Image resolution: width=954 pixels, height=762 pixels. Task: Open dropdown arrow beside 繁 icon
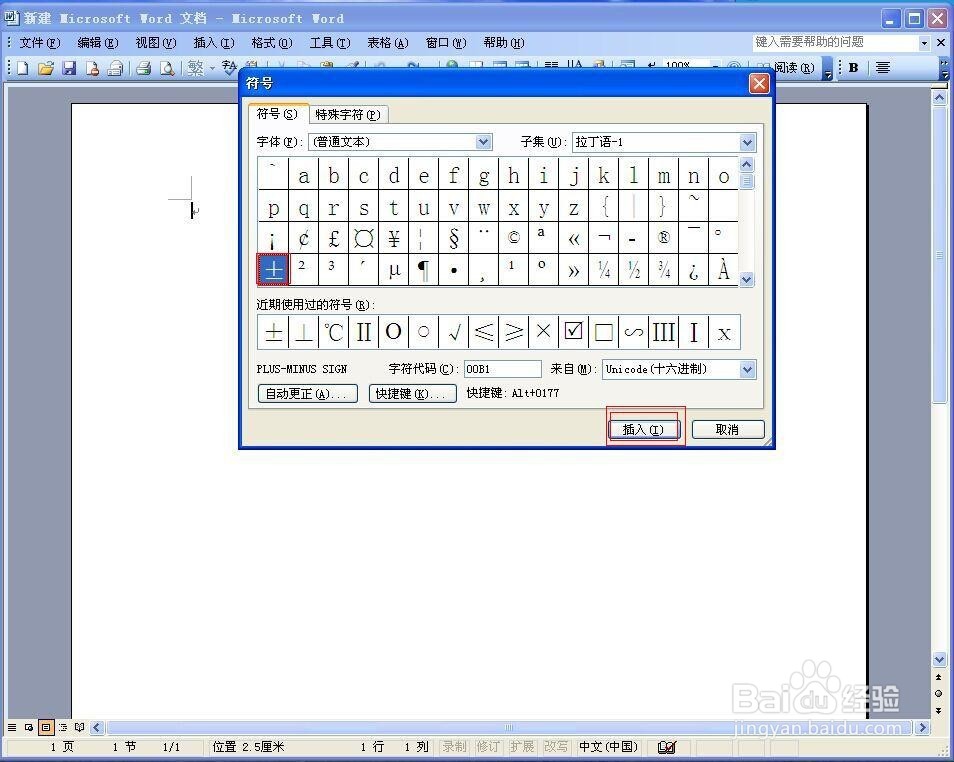pyautogui.click(x=212, y=68)
